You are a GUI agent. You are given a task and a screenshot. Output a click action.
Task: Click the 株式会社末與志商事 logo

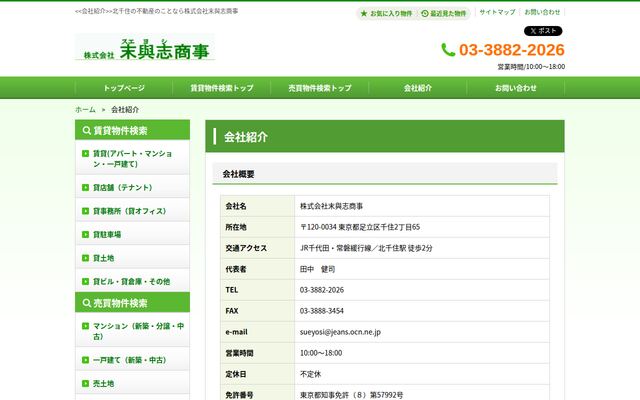[145, 47]
